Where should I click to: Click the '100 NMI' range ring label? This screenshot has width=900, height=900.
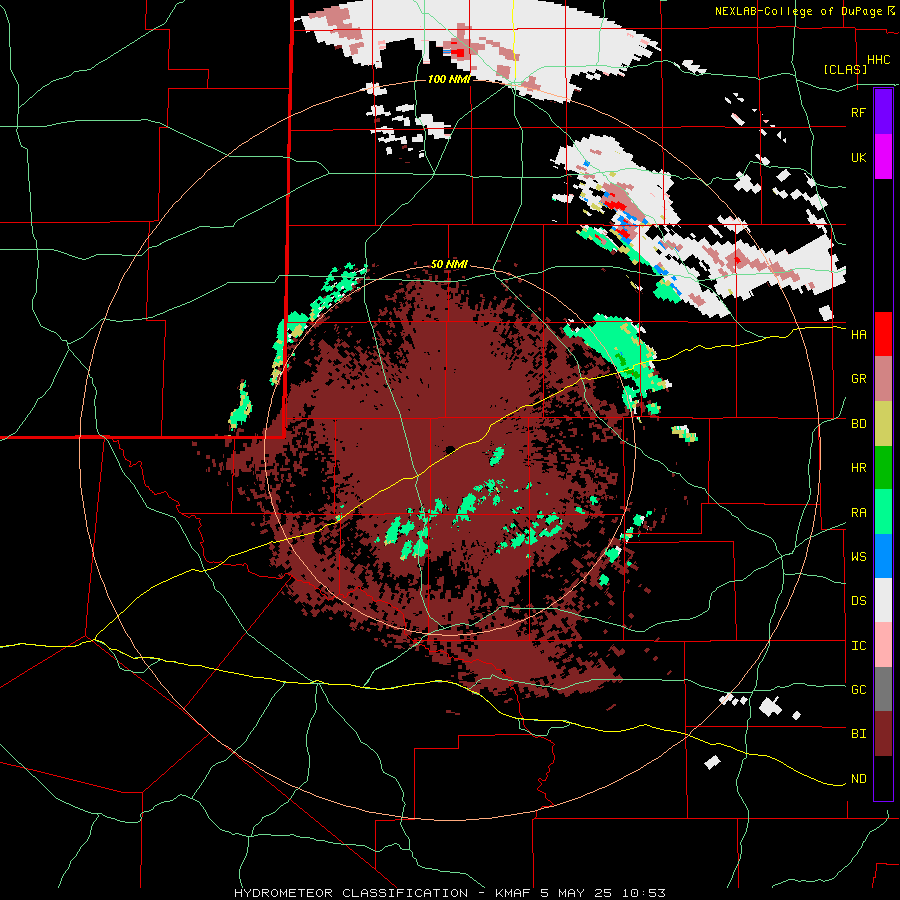(449, 79)
